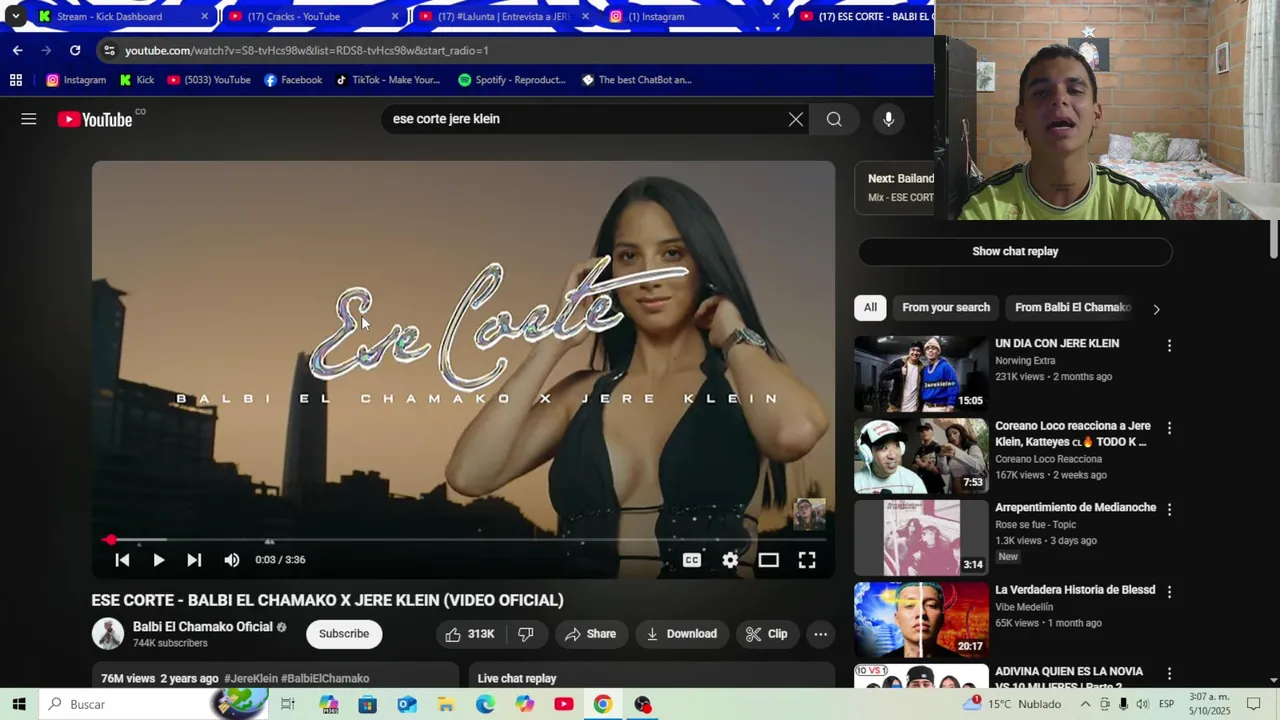The image size is (1280, 720).
Task: Play the video with the play button
Action: point(158,560)
